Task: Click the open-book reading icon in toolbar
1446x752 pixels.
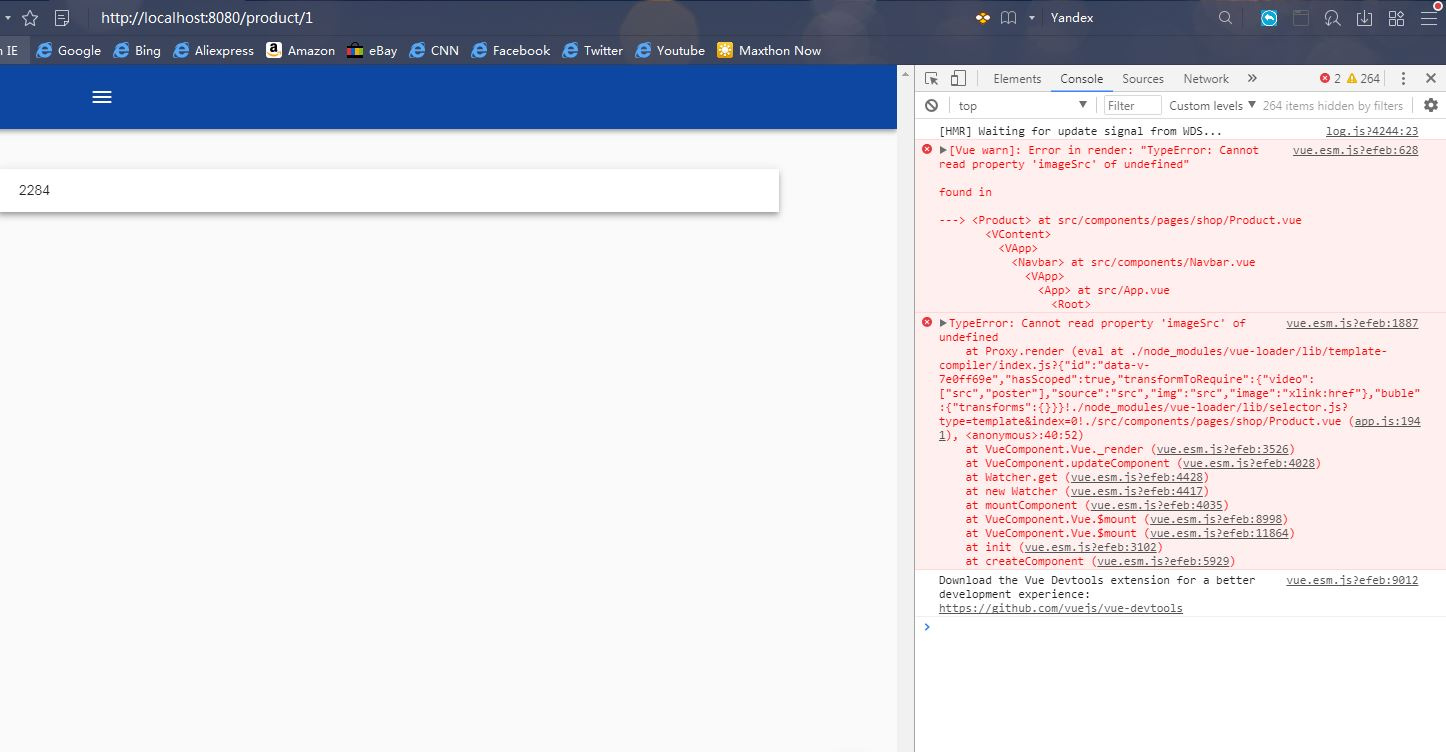Action: tap(1009, 18)
